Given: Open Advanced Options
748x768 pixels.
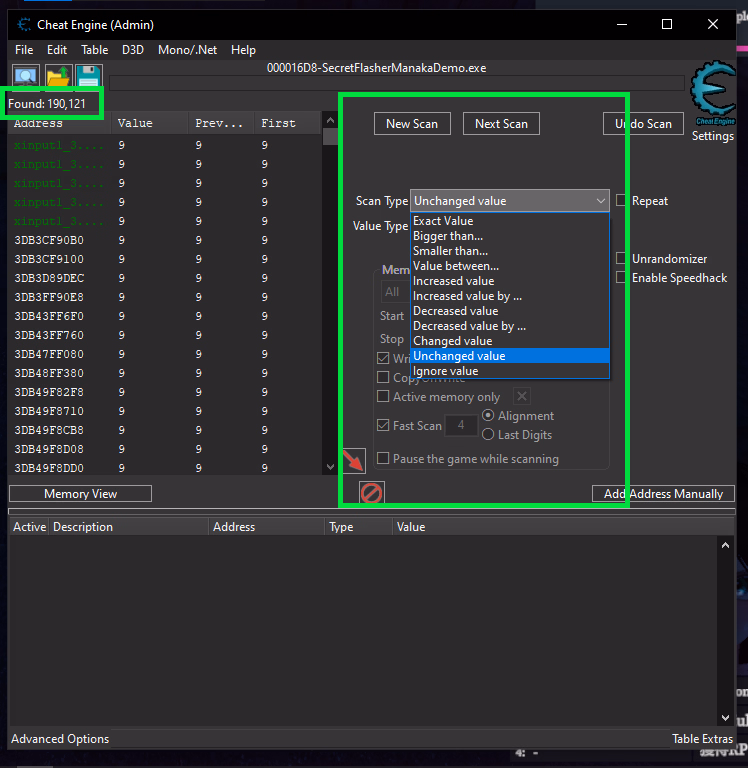Looking at the screenshot, I should (60, 739).
